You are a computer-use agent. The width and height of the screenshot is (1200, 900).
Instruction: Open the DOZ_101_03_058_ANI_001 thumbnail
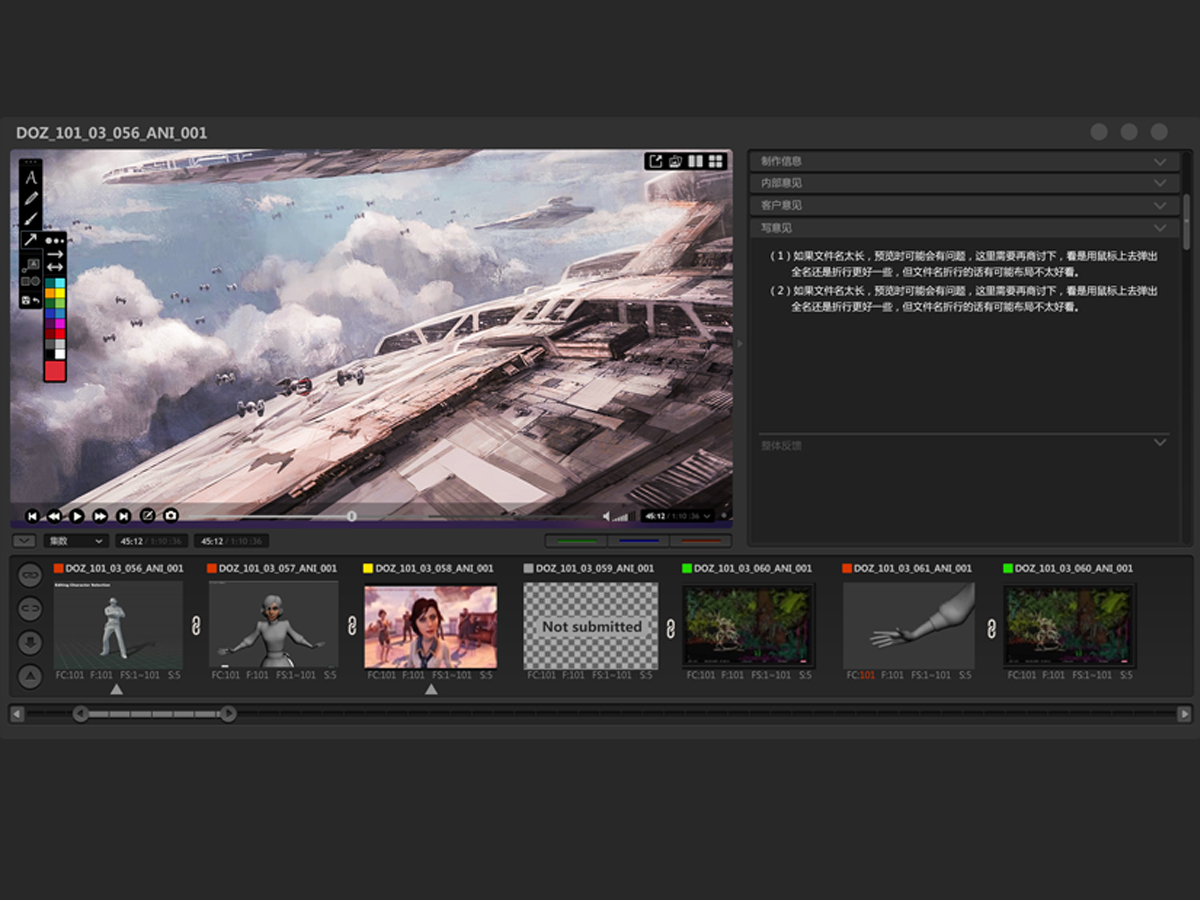430,627
